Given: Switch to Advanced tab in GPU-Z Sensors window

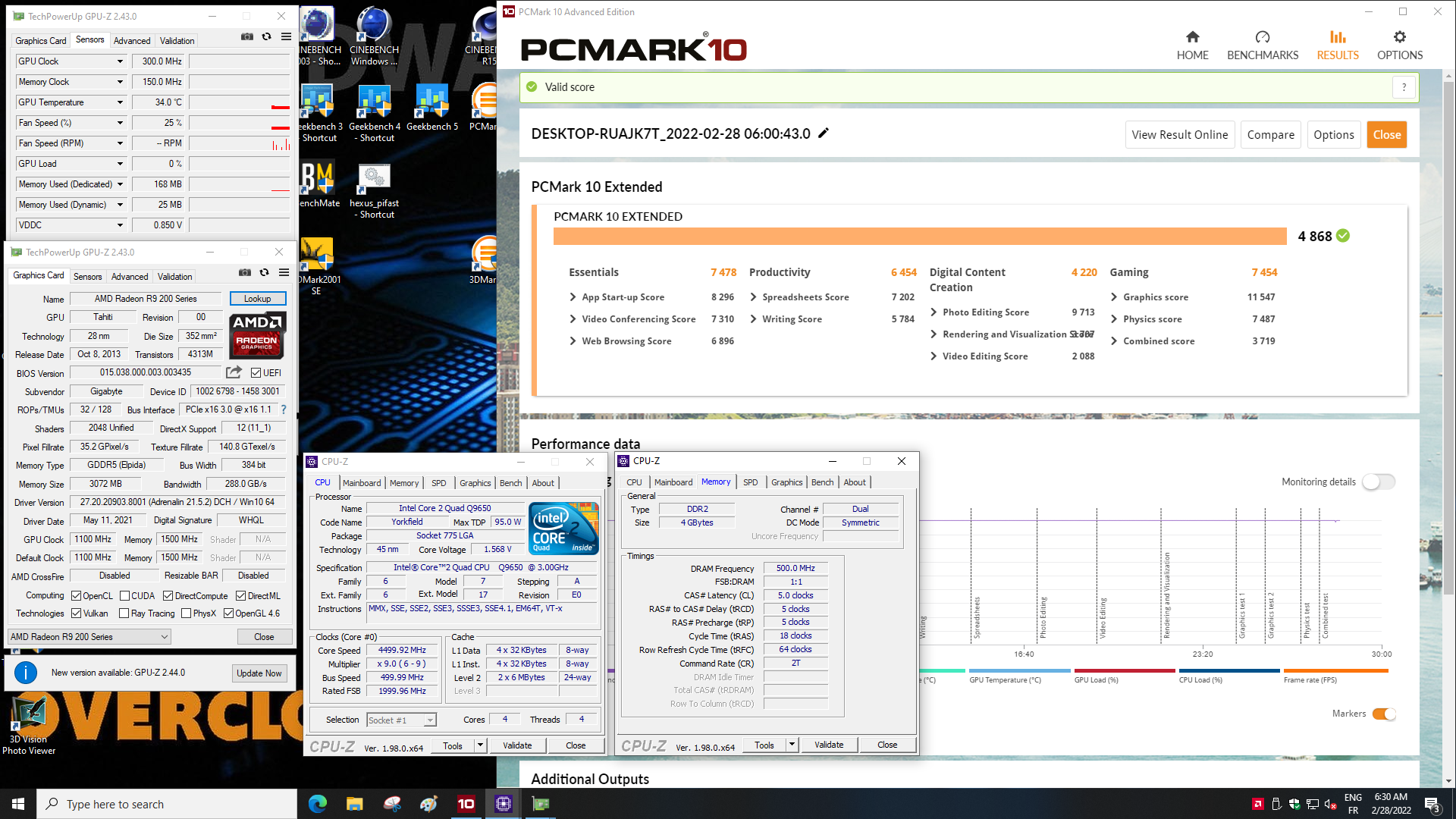Looking at the screenshot, I should 132,41.
